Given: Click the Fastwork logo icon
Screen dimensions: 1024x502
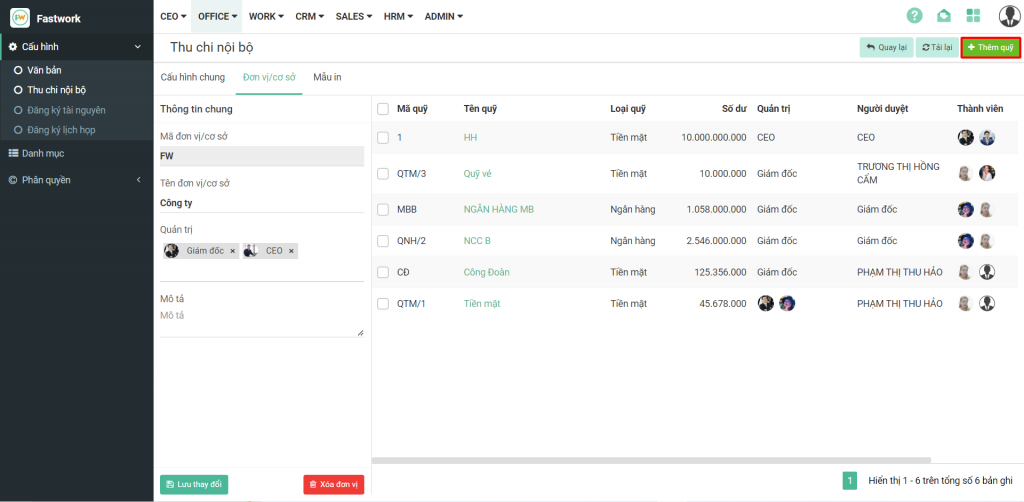Looking at the screenshot, I should (x=20, y=18).
